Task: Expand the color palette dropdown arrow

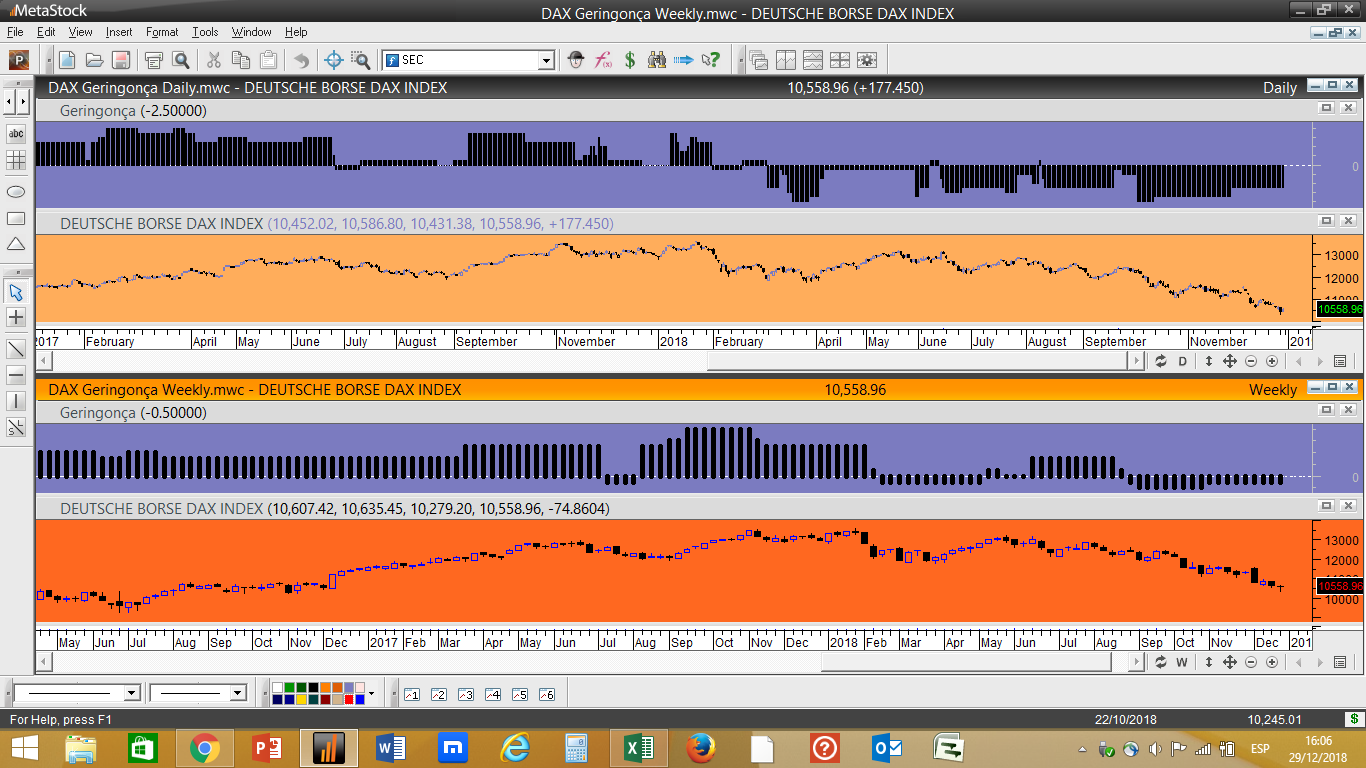Action: tap(371, 693)
